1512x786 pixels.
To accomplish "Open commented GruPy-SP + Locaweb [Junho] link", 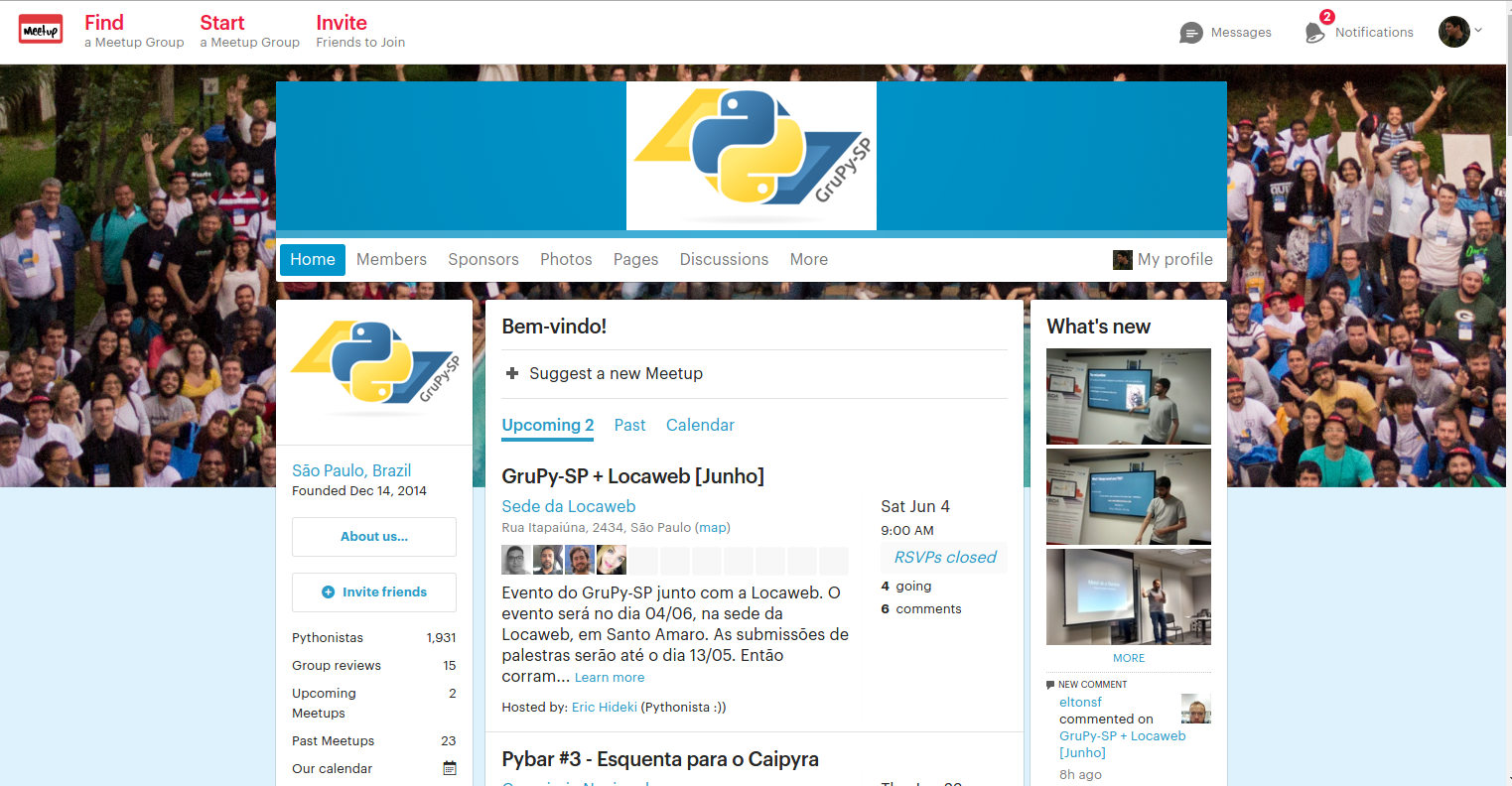I will coord(1123,744).
